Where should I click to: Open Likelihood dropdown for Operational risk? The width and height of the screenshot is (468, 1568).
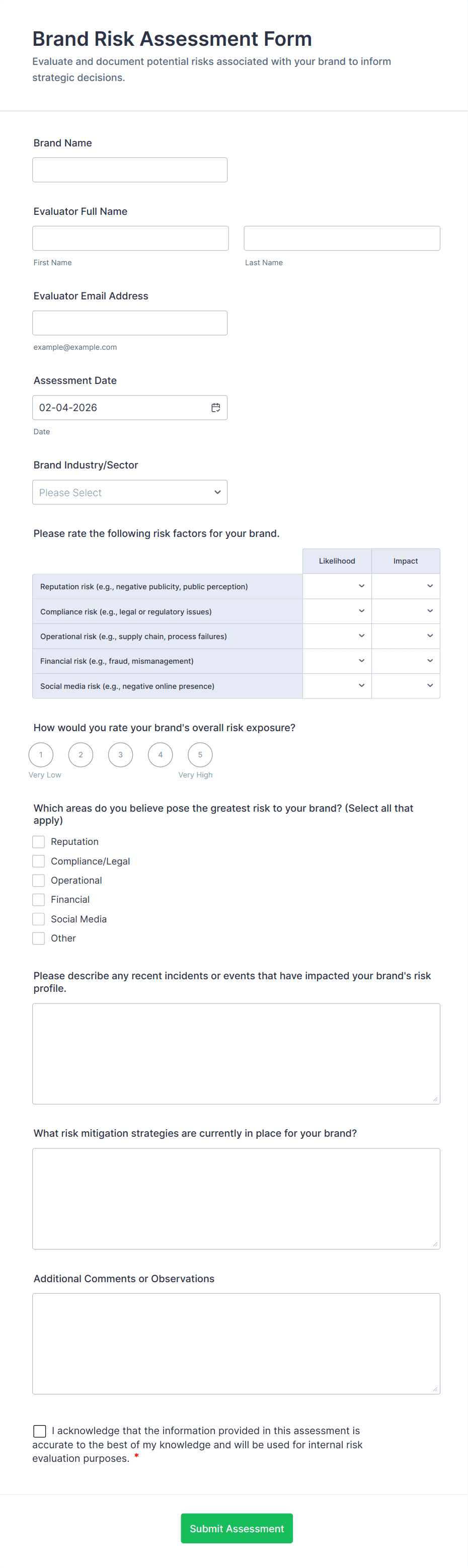coord(337,636)
